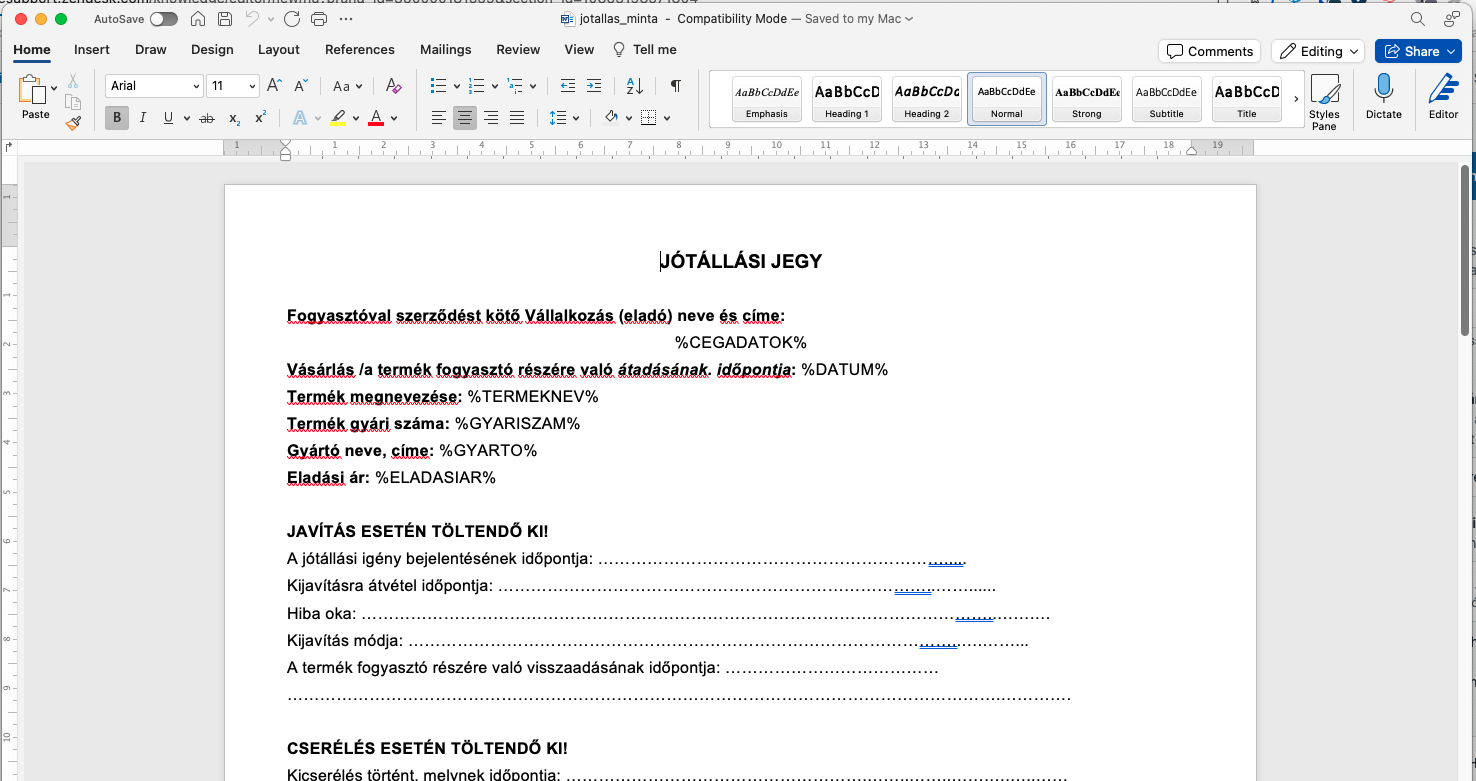
Task: Toggle Underline formatting
Action: [x=168, y=118]
